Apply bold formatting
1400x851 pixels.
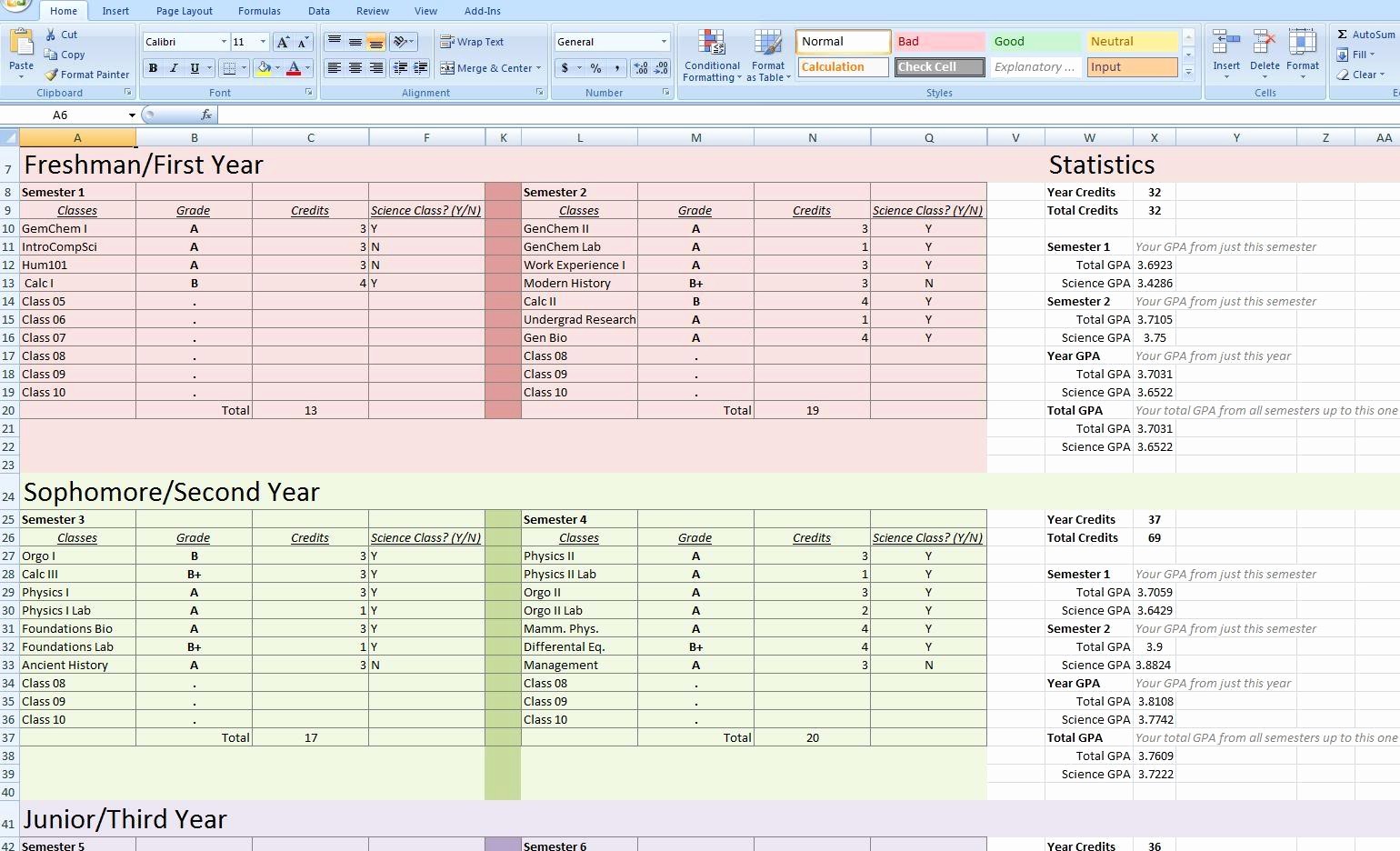153,67
